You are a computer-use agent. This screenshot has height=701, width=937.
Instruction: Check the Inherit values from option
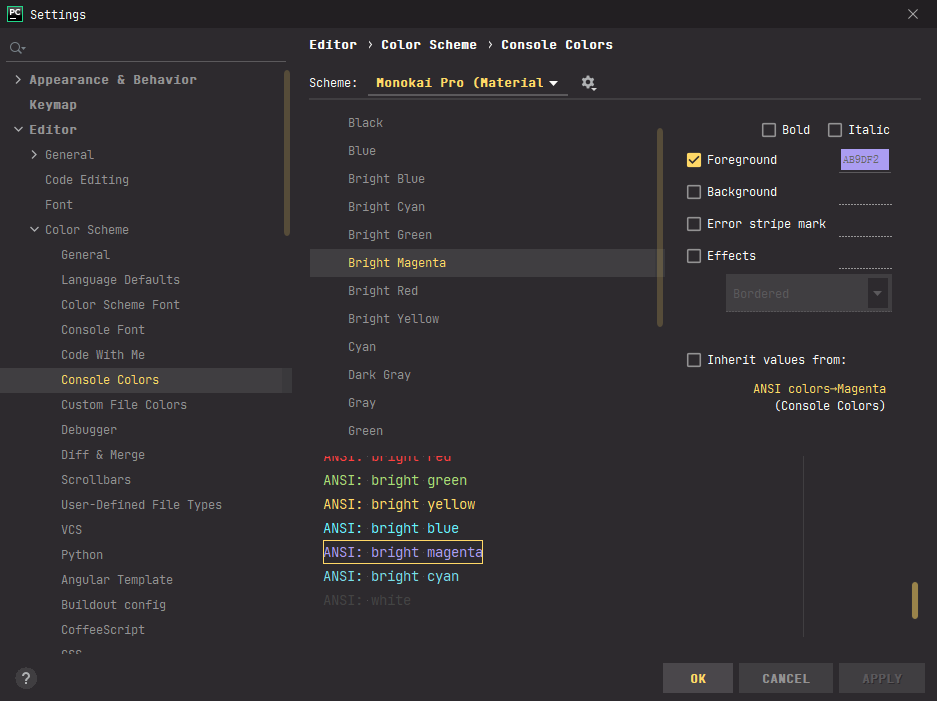click(x=694, y=360)
